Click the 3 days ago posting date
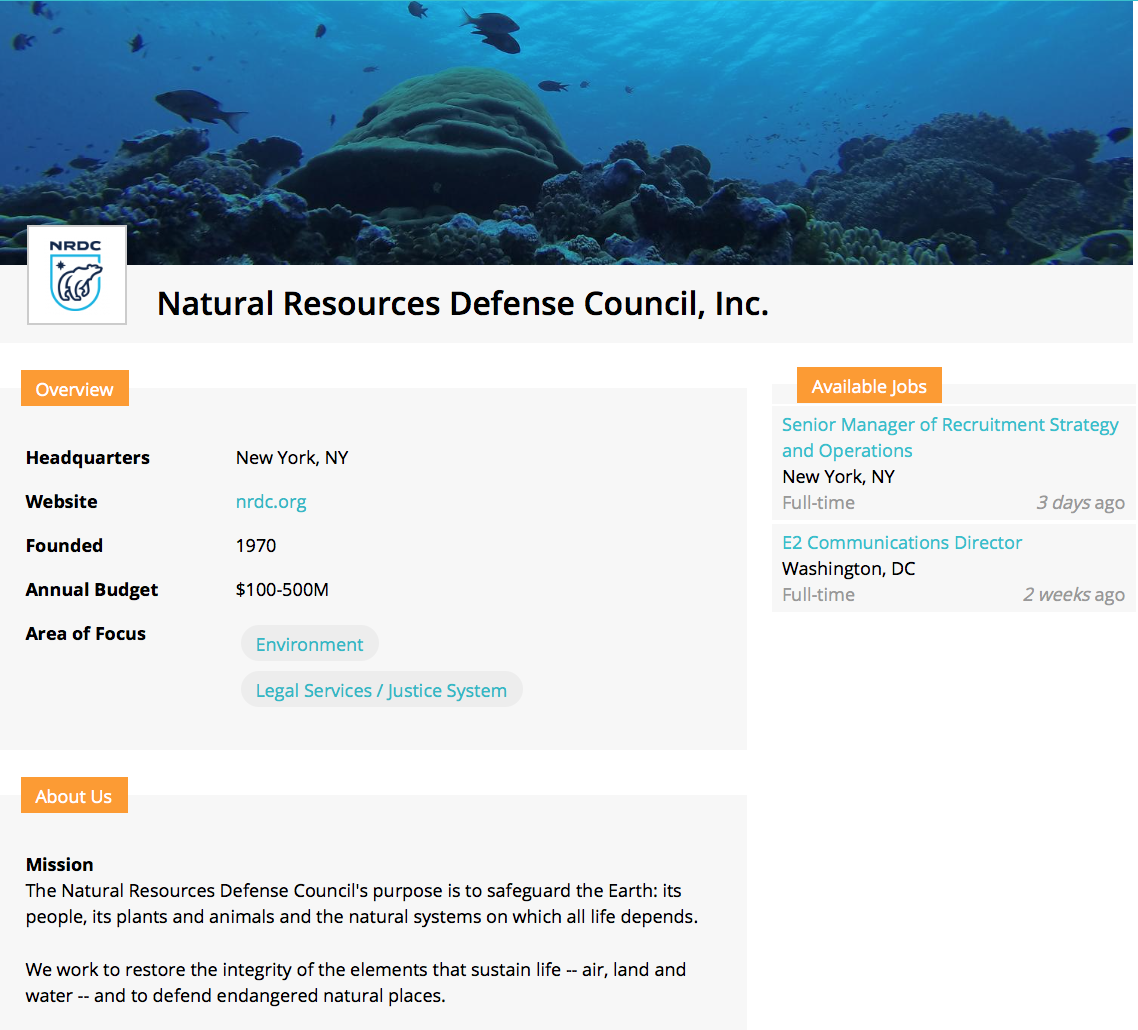Screen dimensions: 1138x1030 pos(1080,502)
